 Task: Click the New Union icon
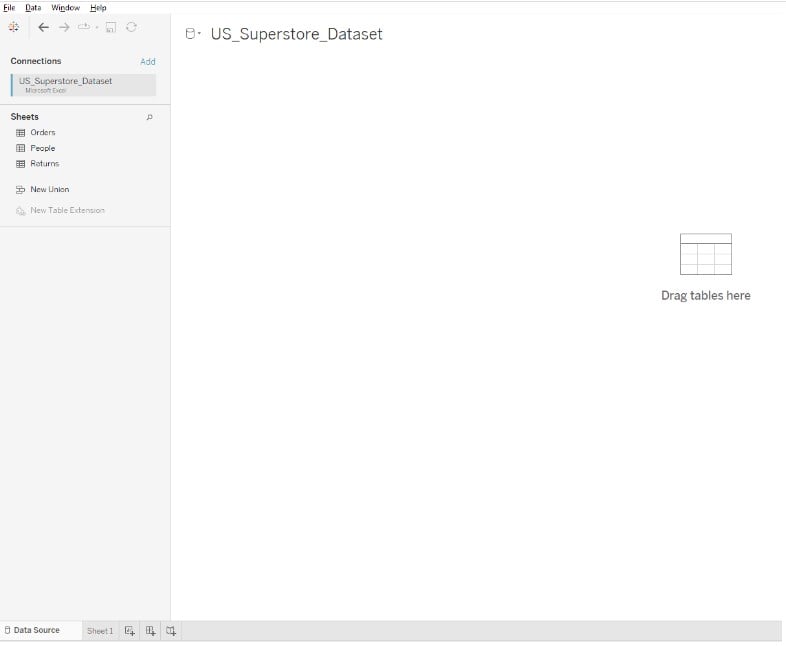coord(21,189)
